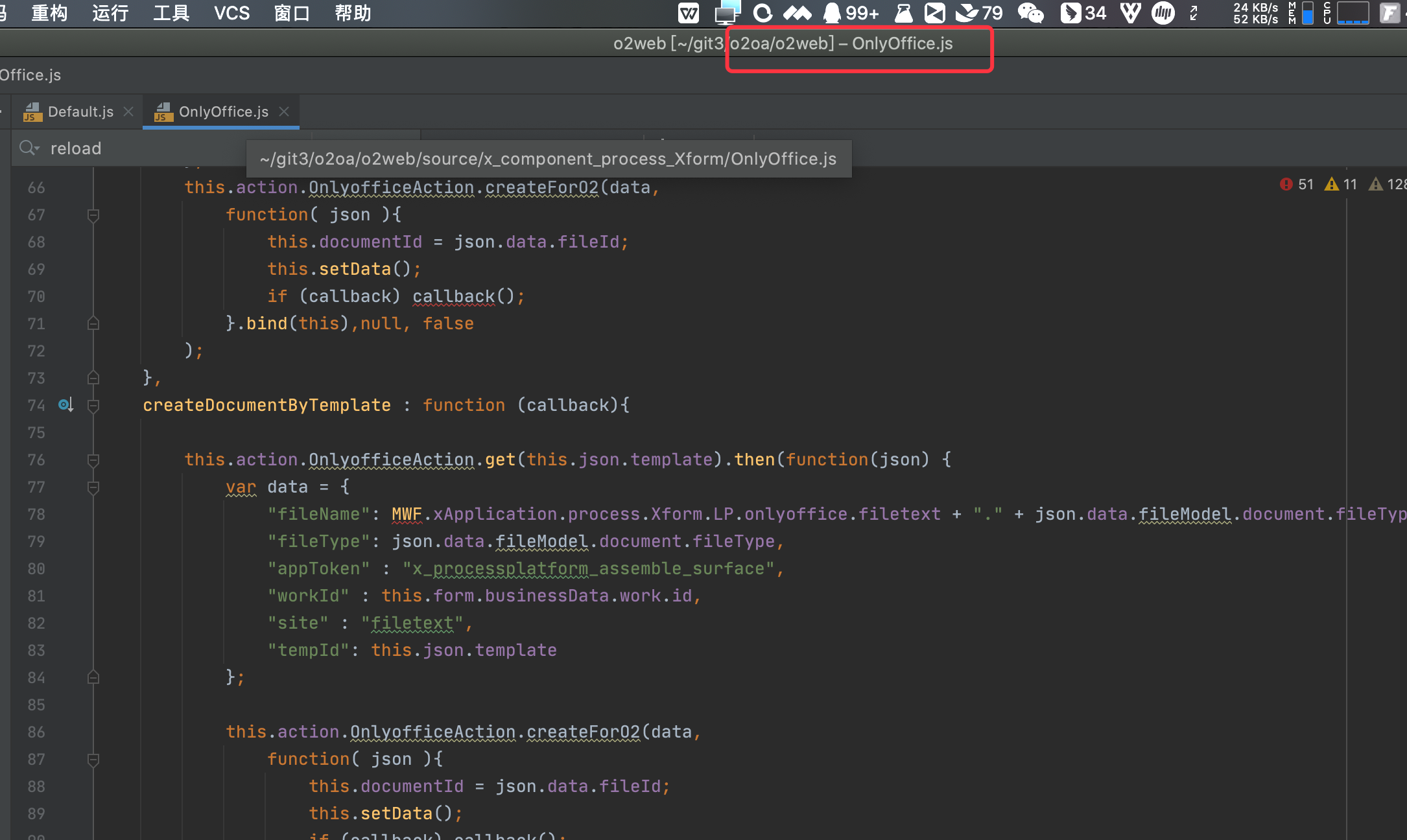Close the Default.js tab

pyautogui.click(x=128, y=111)
